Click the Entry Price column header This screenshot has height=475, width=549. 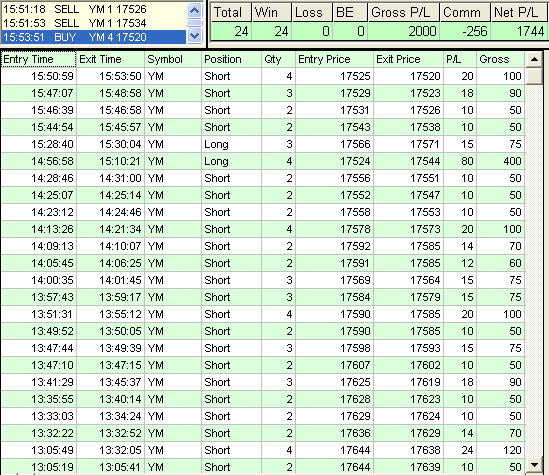334,59
